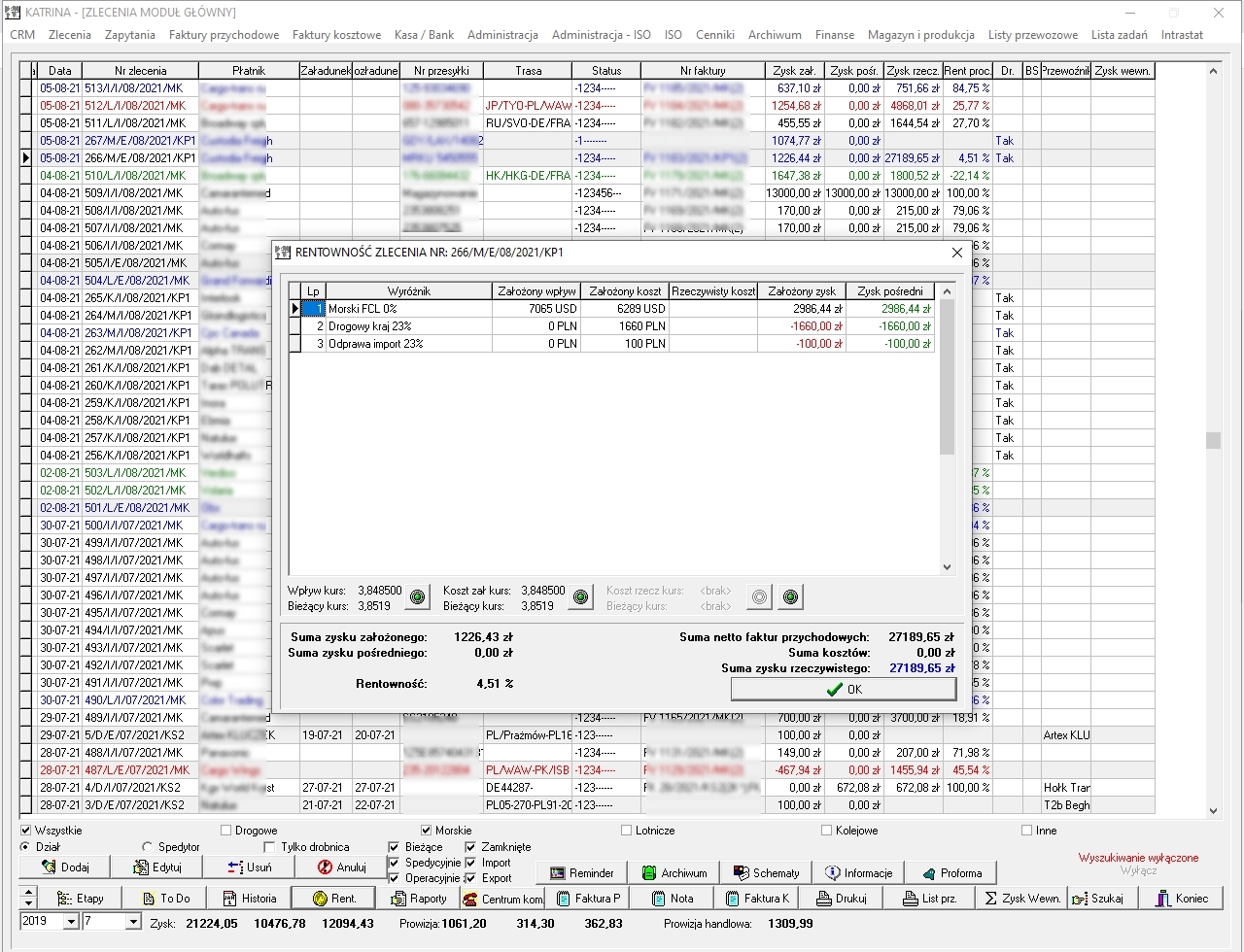1244x952 pixels.
Task: Click the Informacje info button
Action: click(858, 872)
